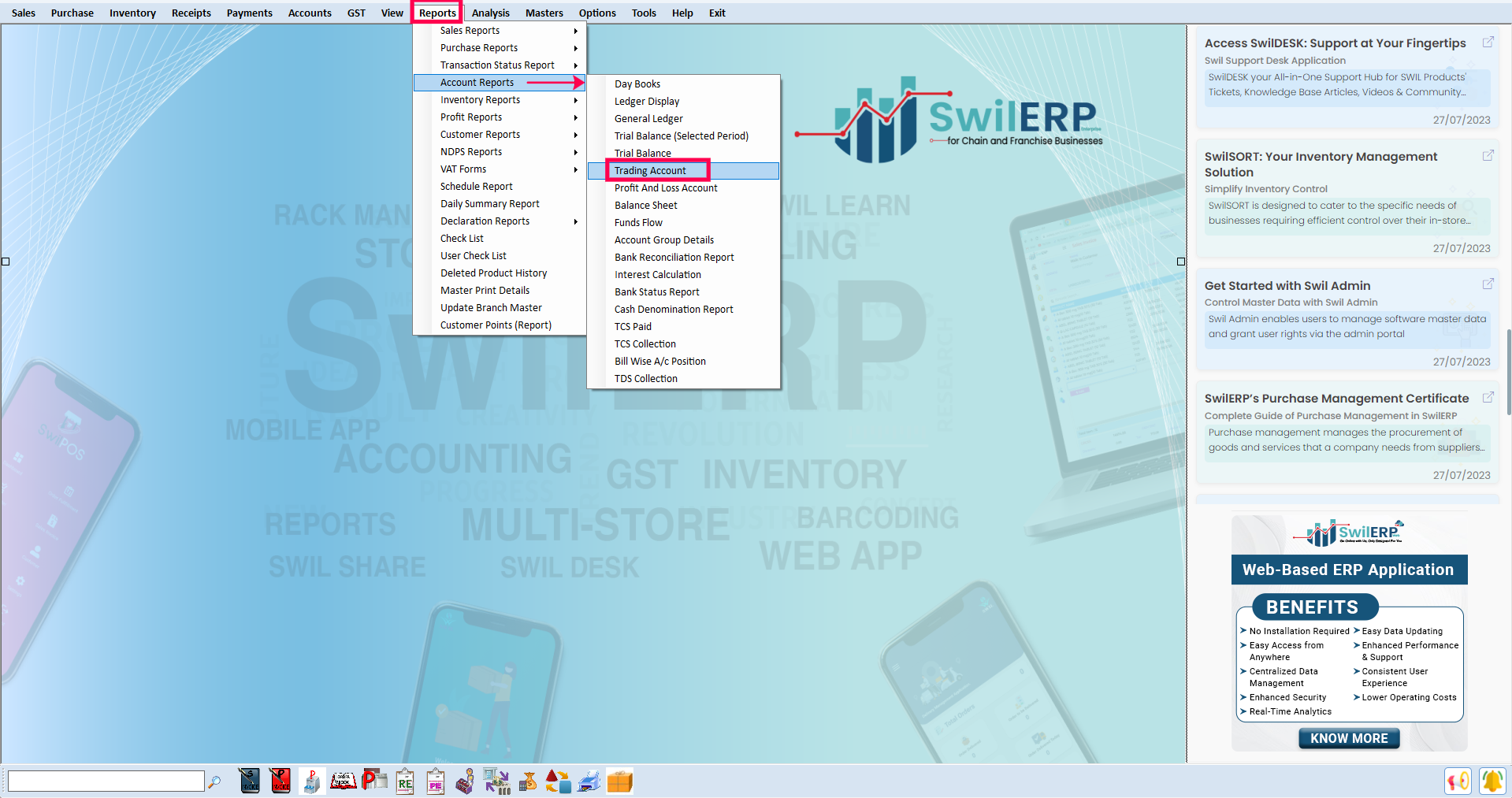This screenshot has height=798, width=1512.
Task: Open Interest Calculation report
Action: click(x=683, y=274)
